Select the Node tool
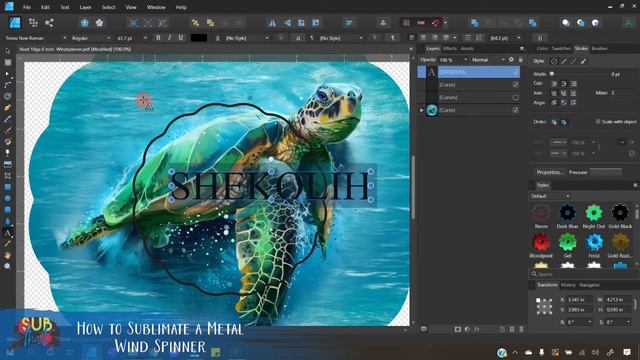This screenshot has height=360, width=640. point(7,74)
